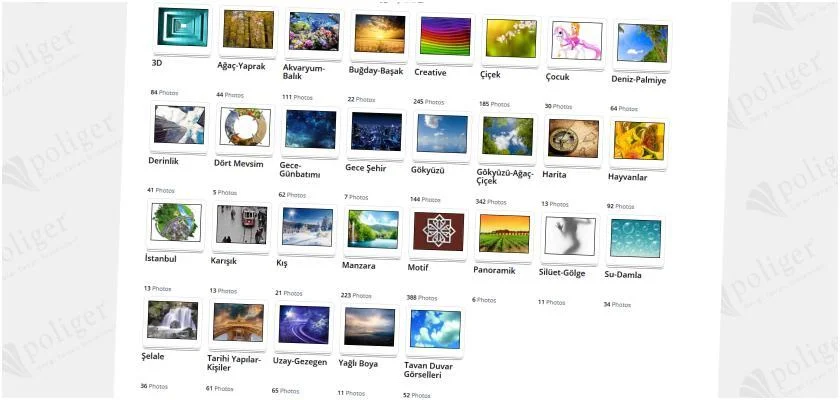This screenshot has height=400, width=840.
Task: Open the Ağaç-Yaprak forest thumbnail
Action: click(249, 29)
